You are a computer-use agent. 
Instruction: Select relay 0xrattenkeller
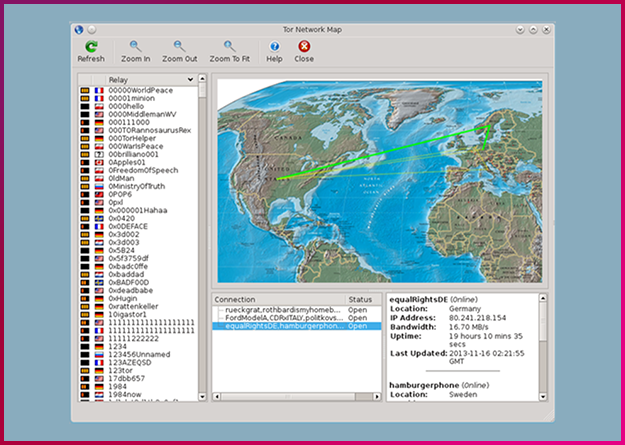[133, 306]
